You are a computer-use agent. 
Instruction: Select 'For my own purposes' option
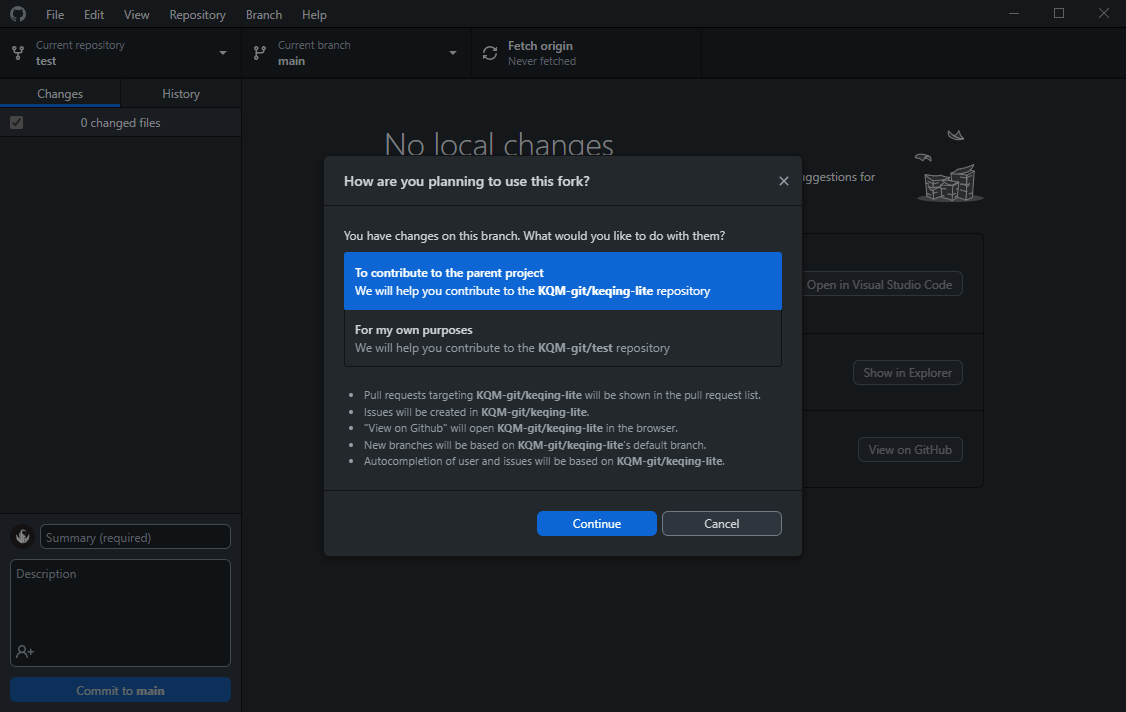pos(562,338)
